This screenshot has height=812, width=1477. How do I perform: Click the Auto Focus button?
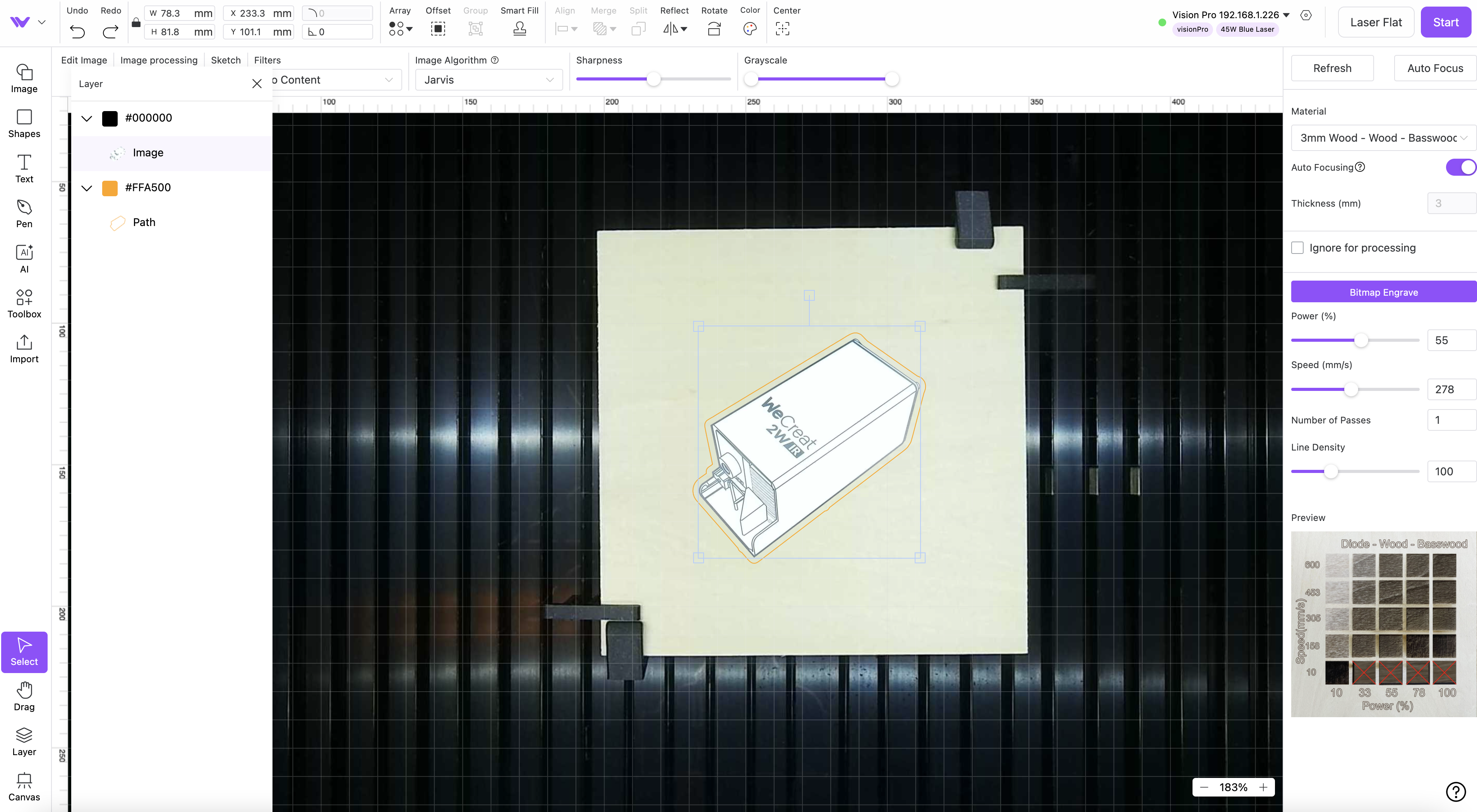(1434, 68)
